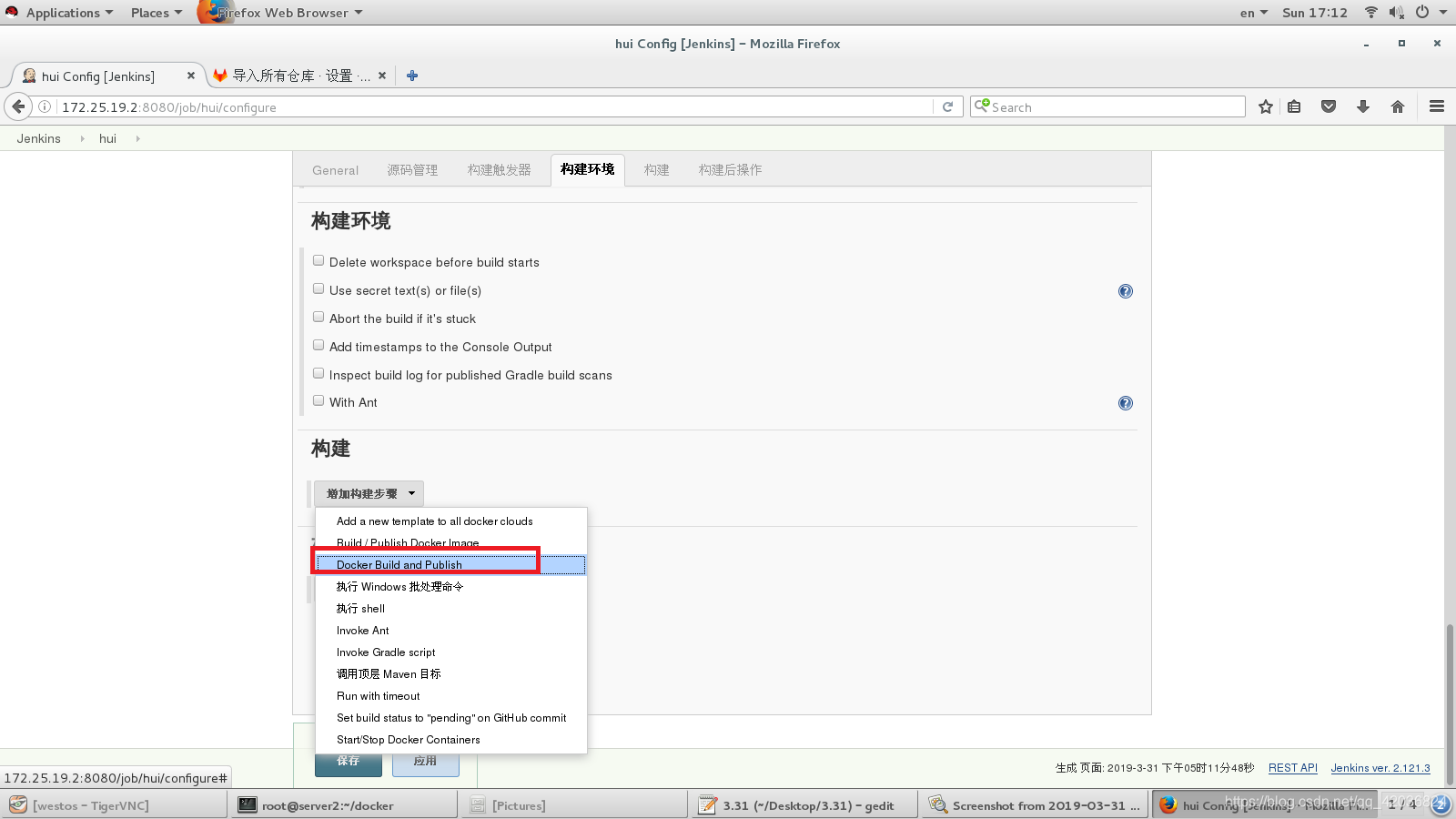
Task: Click the power icon in top bar
Action: (1421, 12)
